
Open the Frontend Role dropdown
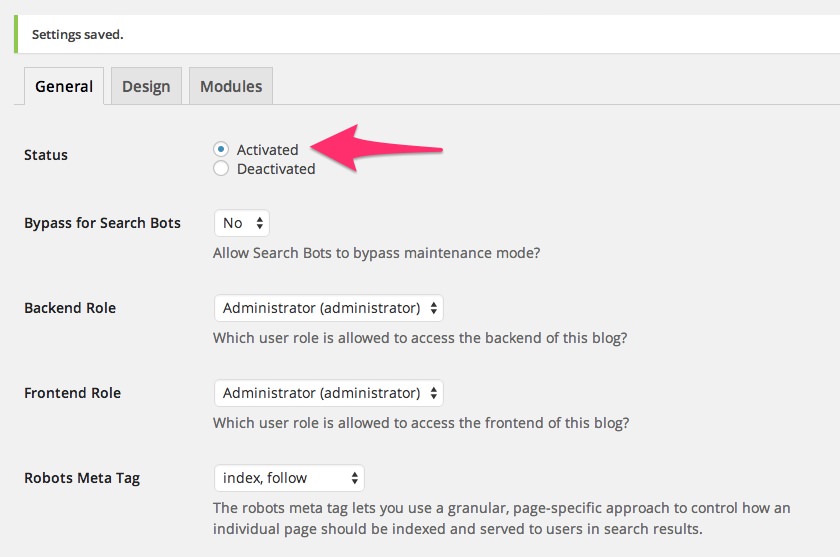pos(328,393)
